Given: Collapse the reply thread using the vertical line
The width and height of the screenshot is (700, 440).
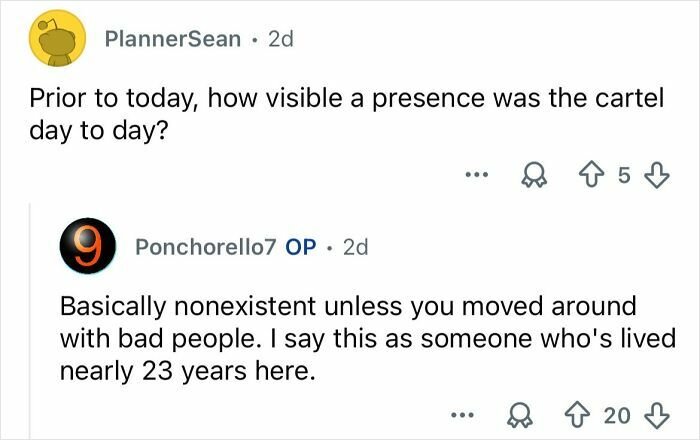Looking at the screenshot, I should coord(29,320).
